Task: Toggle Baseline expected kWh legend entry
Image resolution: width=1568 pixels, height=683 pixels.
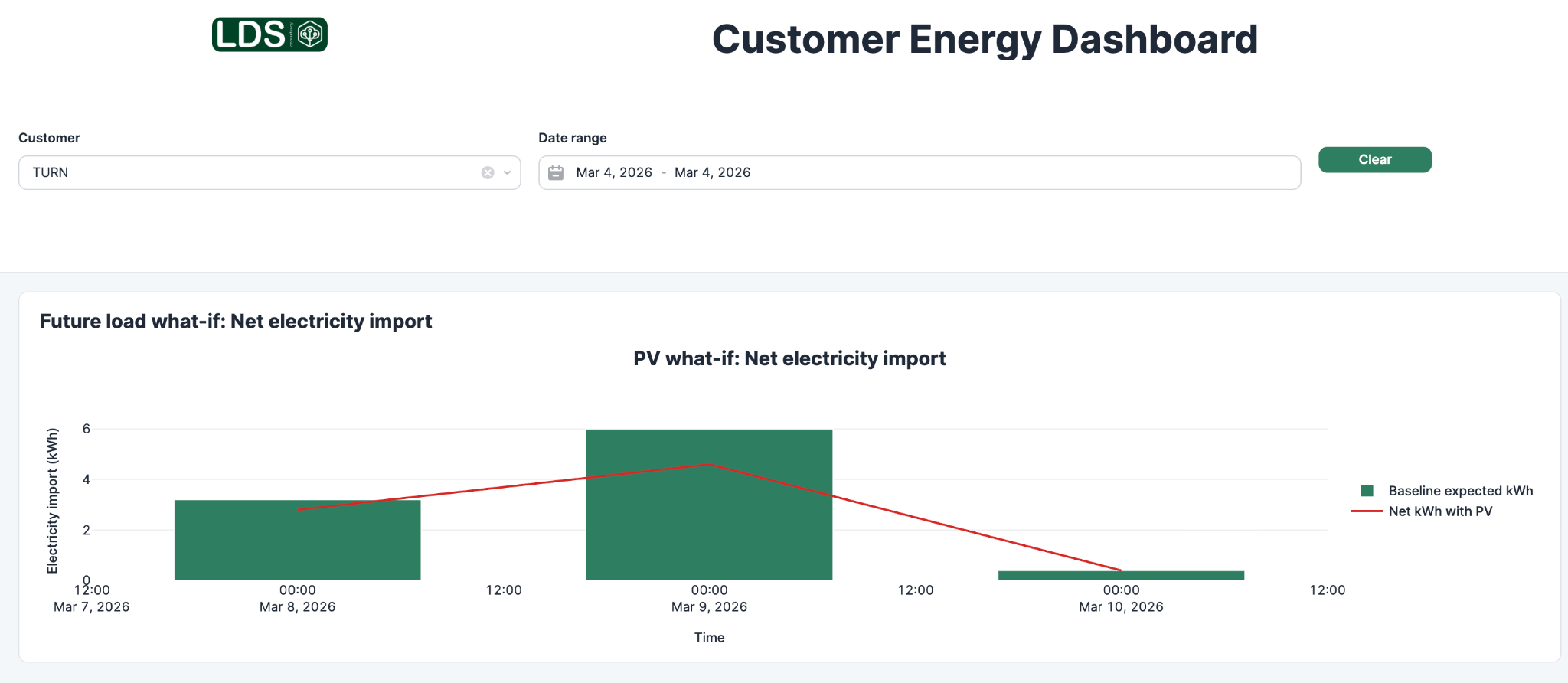Action: pos(1460,491)
